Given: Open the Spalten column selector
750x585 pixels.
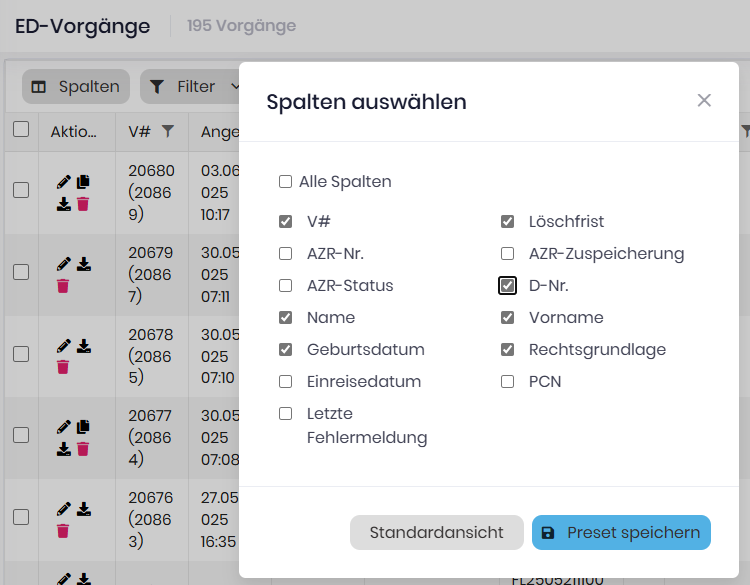Looking at the screenshot, I should click(x=76, y=87).
